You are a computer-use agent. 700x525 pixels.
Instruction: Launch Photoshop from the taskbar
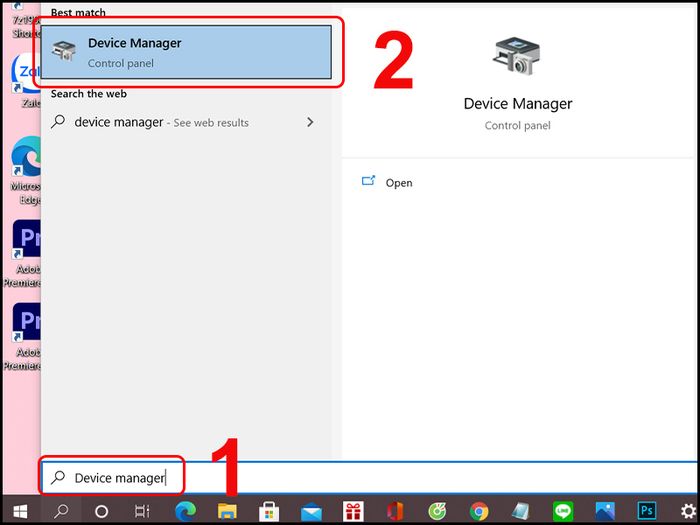pyautogui.click(x=647, y=511)
